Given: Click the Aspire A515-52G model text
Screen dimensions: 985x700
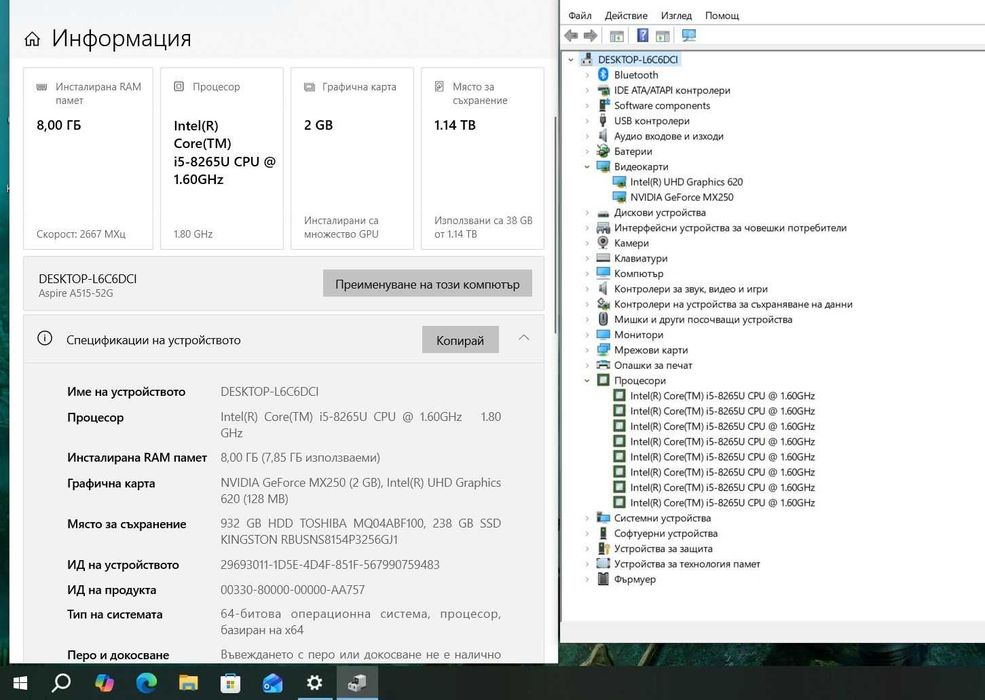Looking at the screenshot, I should coord(75,293).
